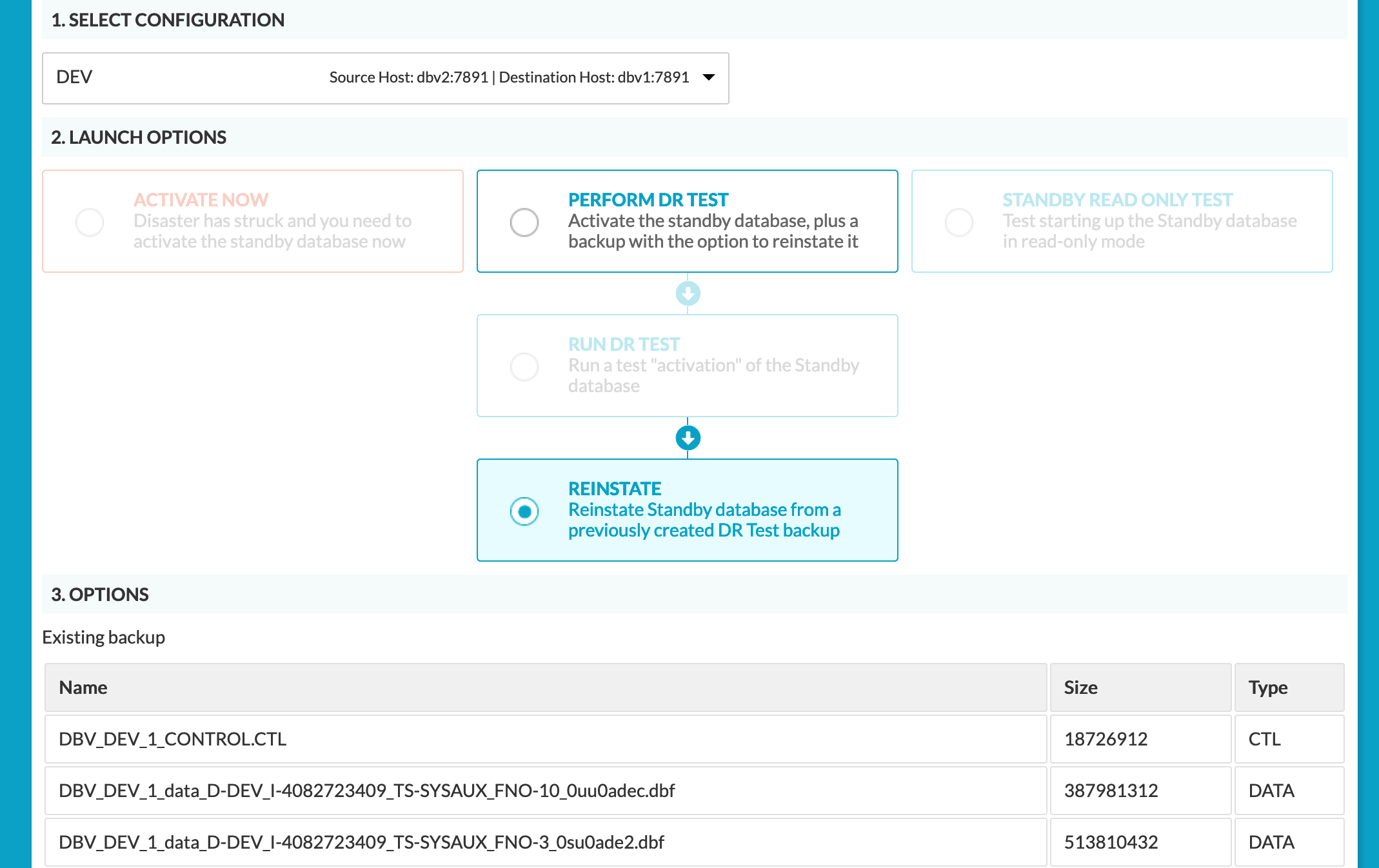Click the RUN DR TEST radio button
The height and width of the screenshot is (868, 1379).
pos(524,366)
